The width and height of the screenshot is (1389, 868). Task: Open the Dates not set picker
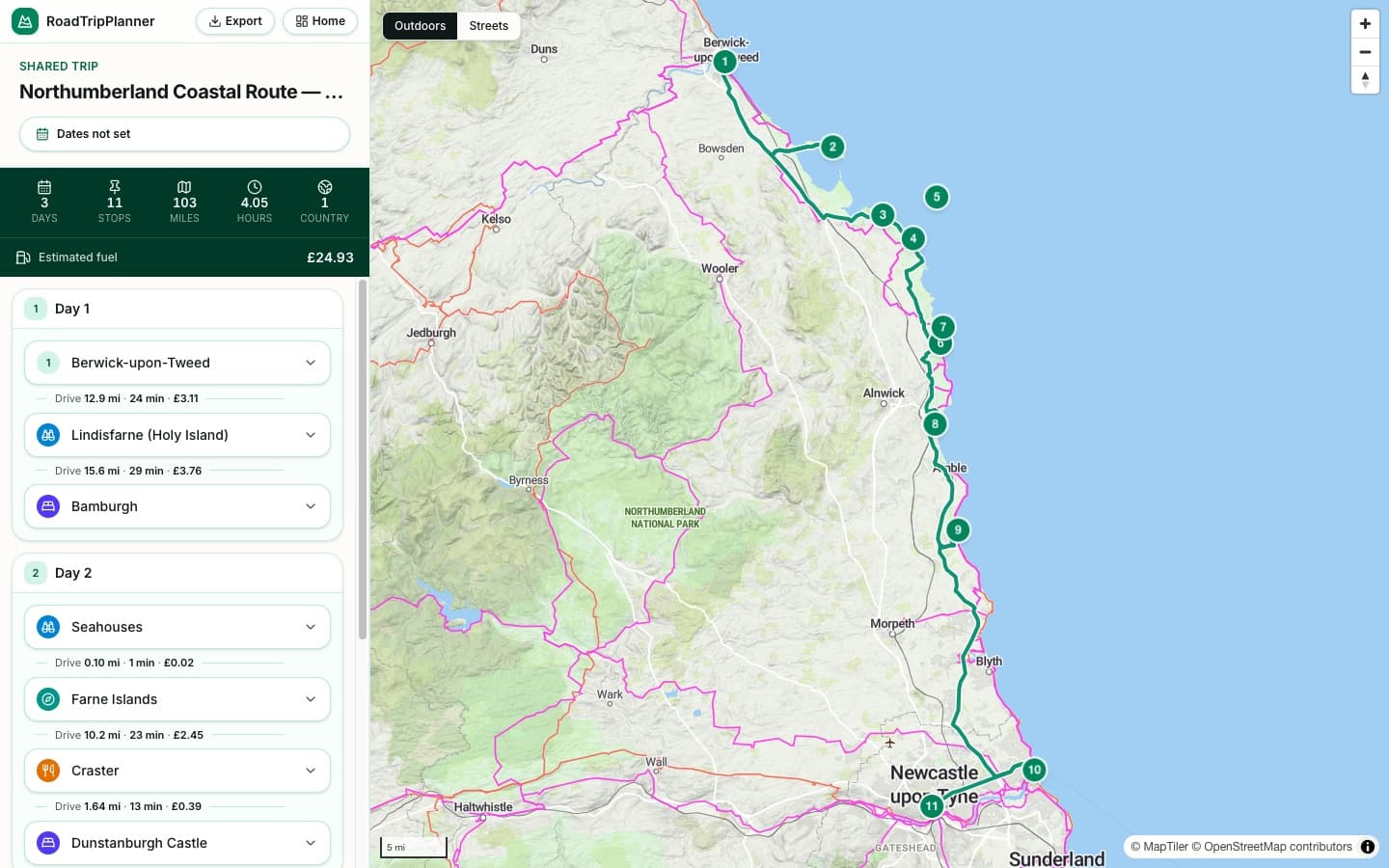click(184, 134)
